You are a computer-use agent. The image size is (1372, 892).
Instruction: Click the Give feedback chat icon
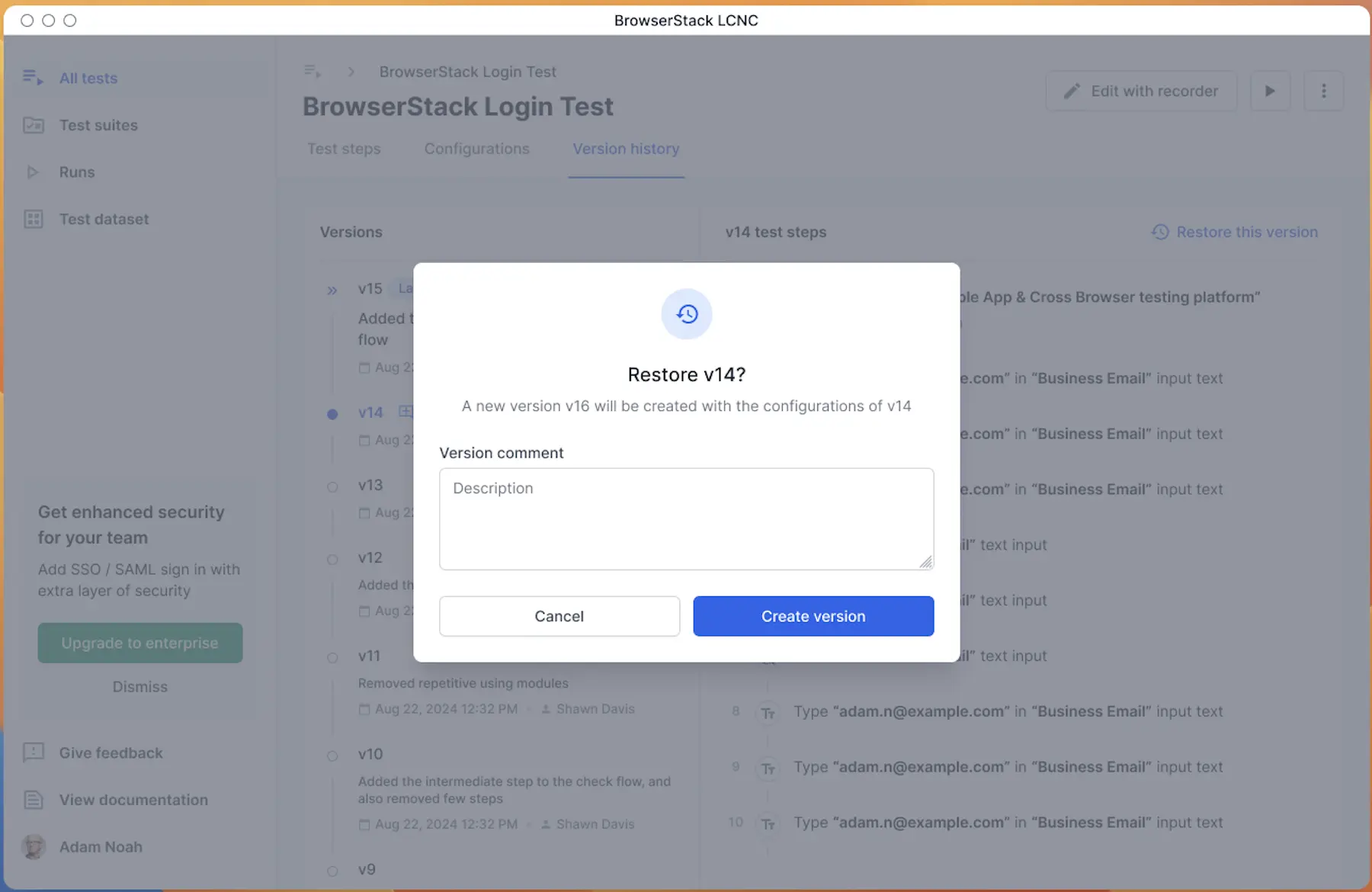click(x=33, y=752)
